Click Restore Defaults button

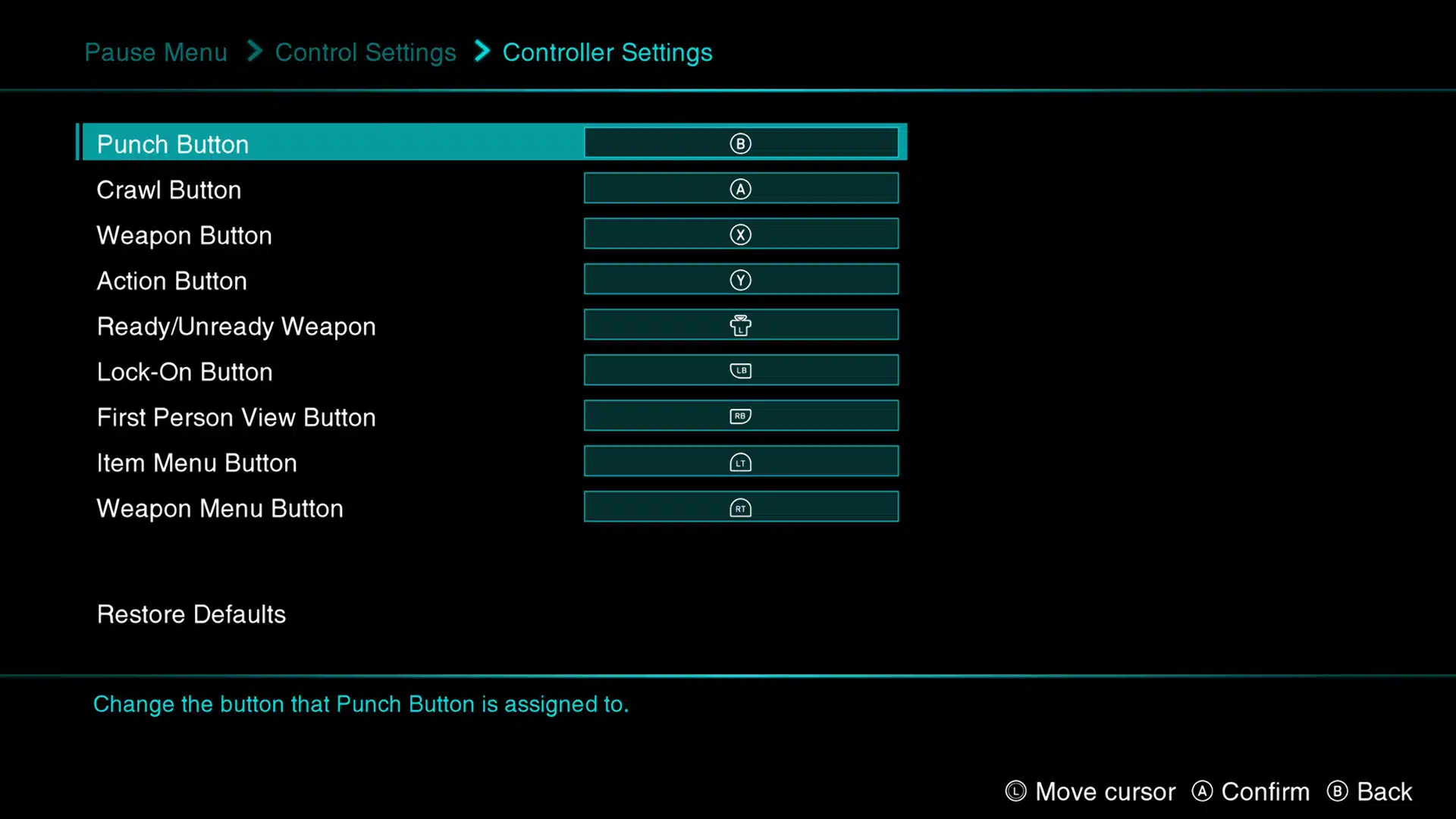(191, 613)
